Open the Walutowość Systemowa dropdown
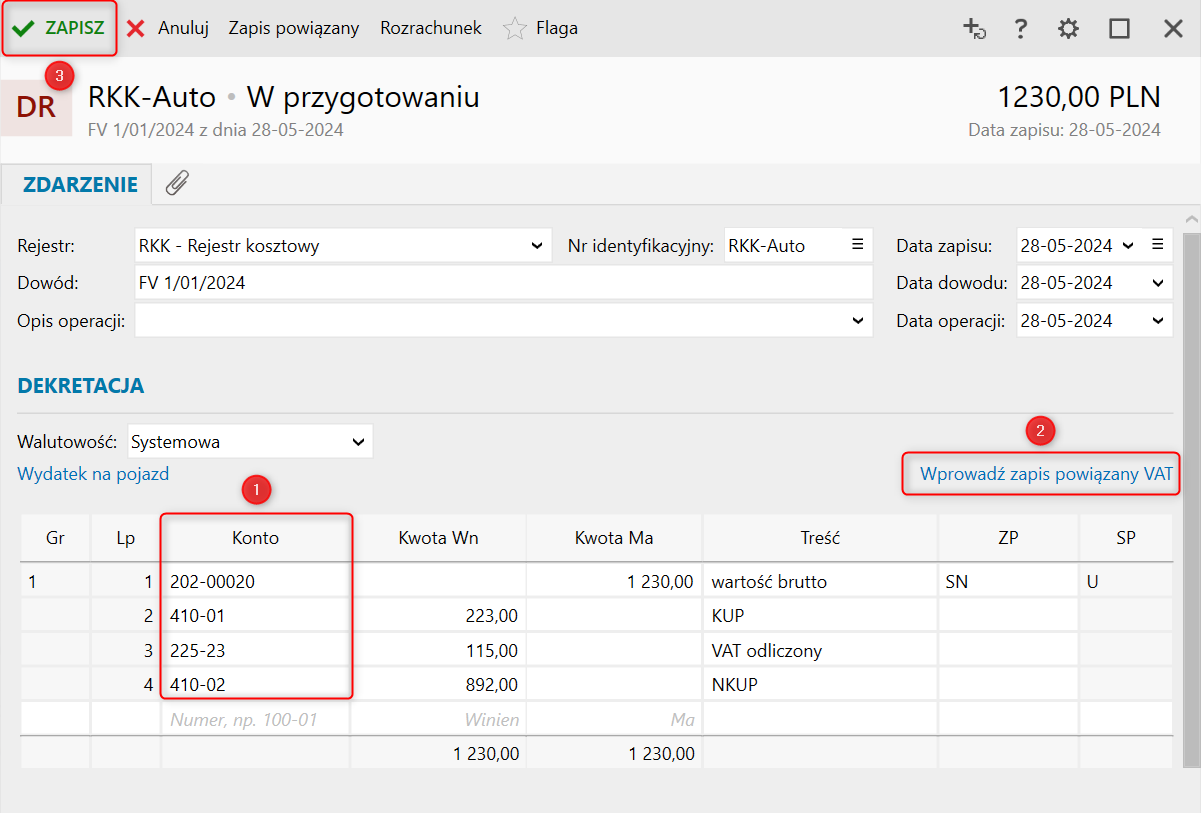This screenshot has height=813, width=1201. pos(358,441)
